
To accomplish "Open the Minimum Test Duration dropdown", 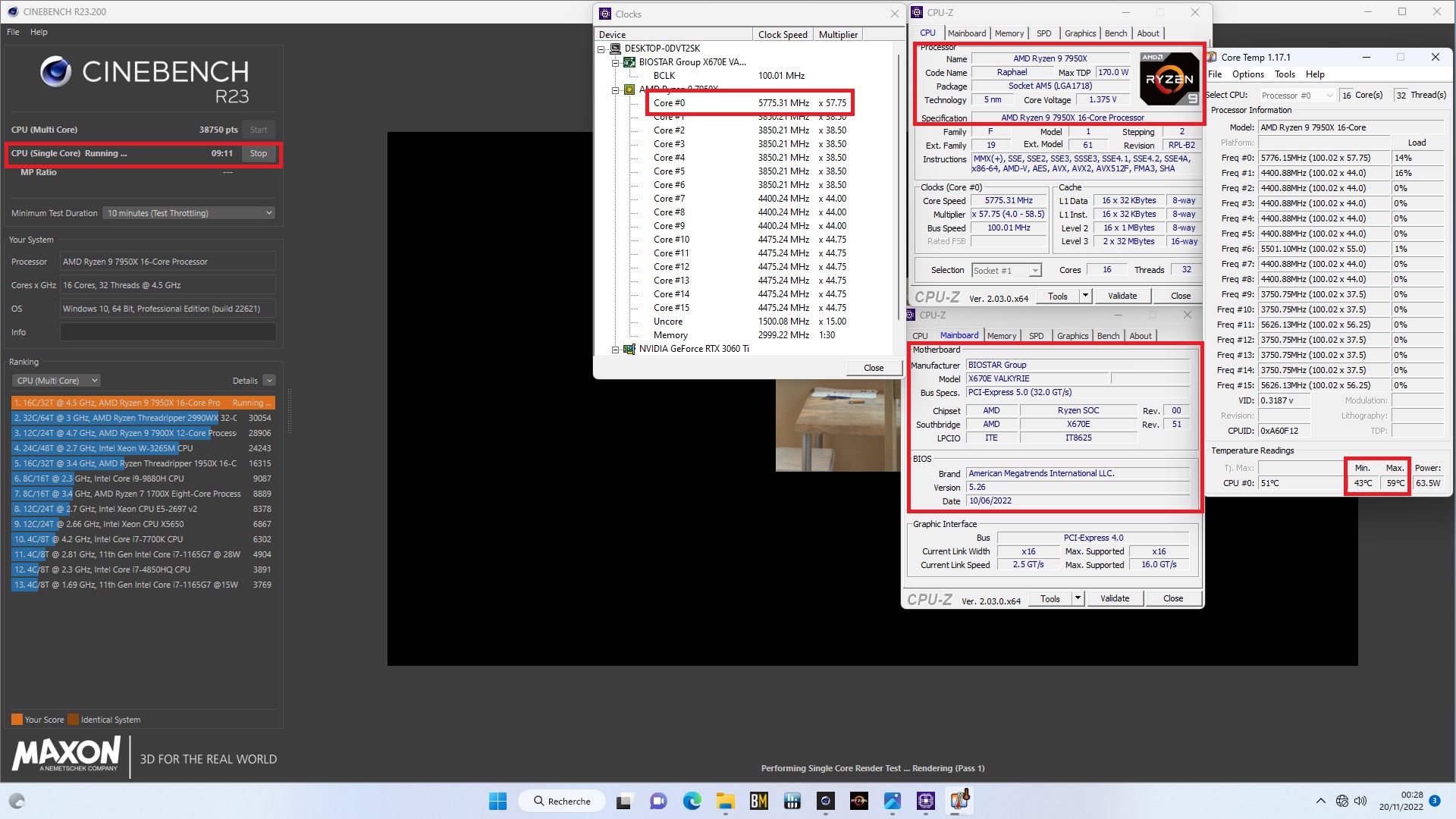I will tap(189, 213).
